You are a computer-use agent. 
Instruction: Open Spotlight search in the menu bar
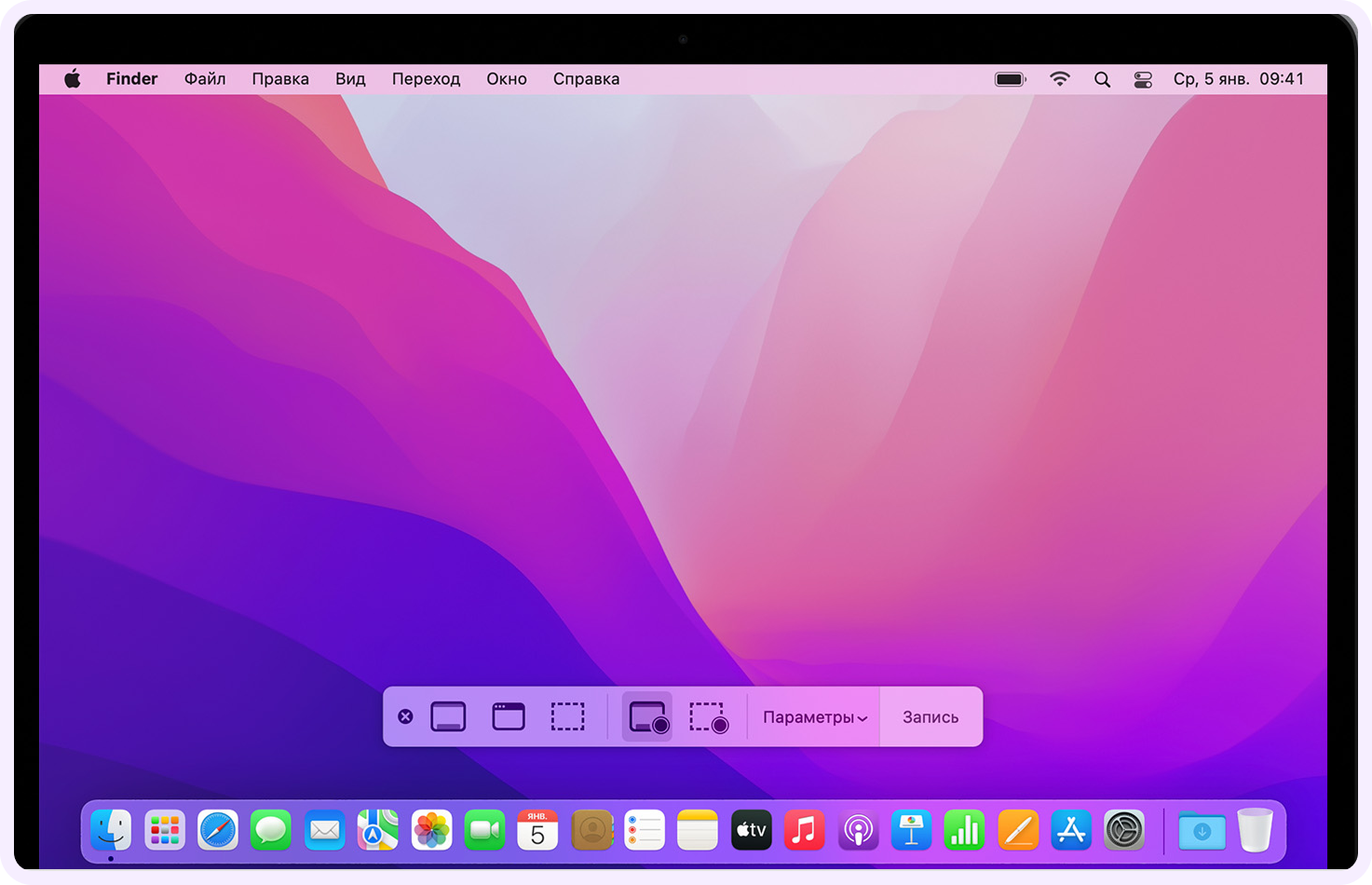tap(1102, 79)
